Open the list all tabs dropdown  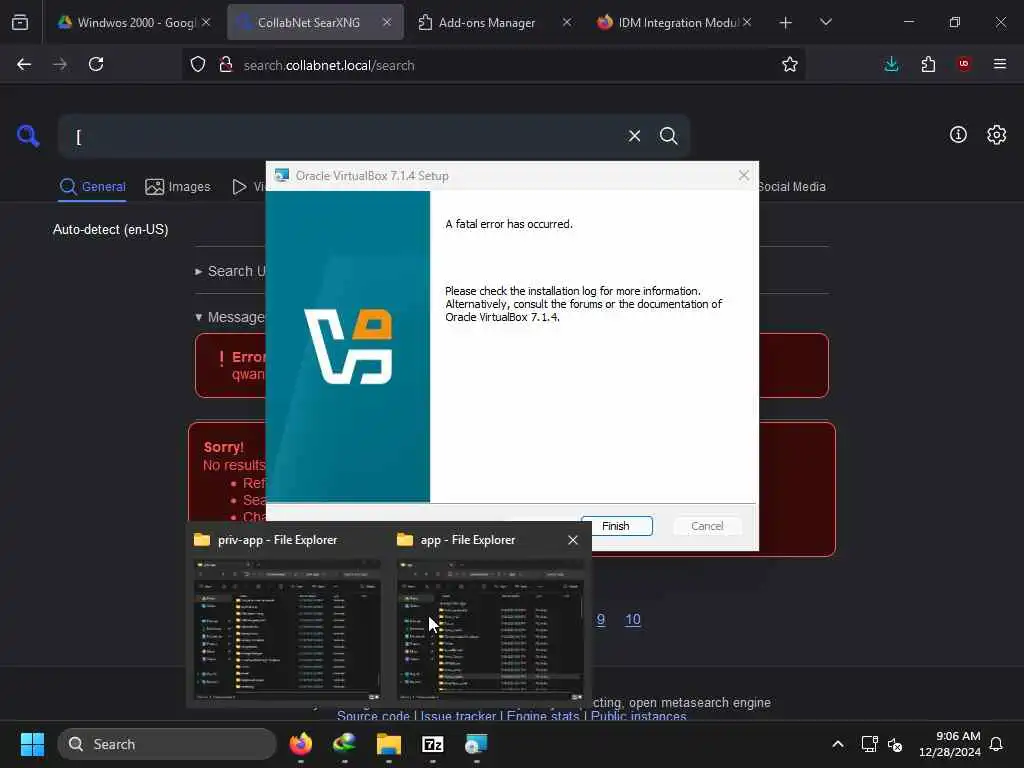point(825,22)
